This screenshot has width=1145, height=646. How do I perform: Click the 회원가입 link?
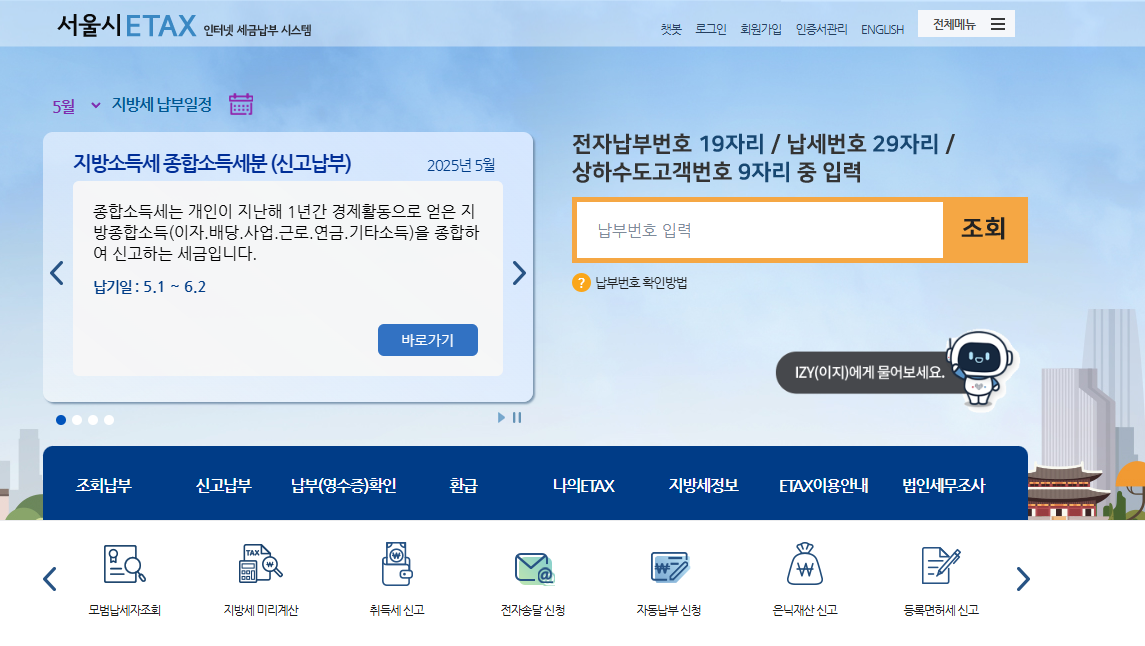click(x=761, y=29)
